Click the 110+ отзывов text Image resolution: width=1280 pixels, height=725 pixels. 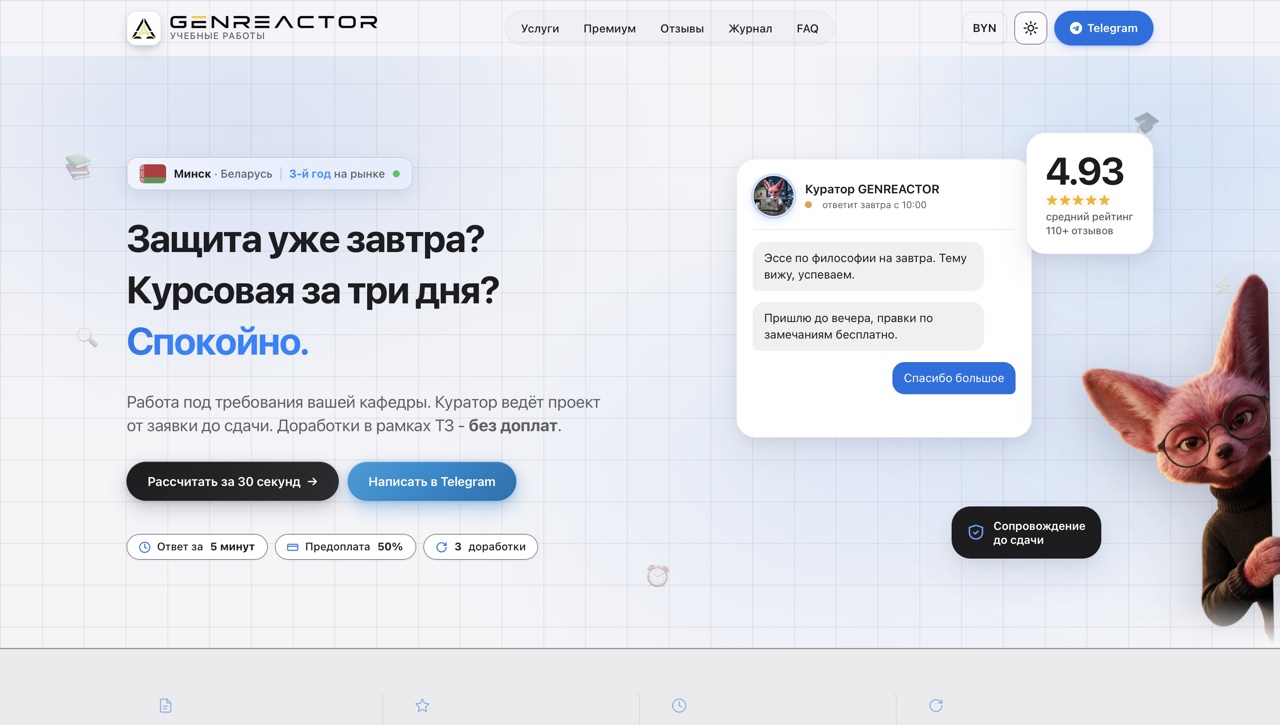pos(1080,231)
